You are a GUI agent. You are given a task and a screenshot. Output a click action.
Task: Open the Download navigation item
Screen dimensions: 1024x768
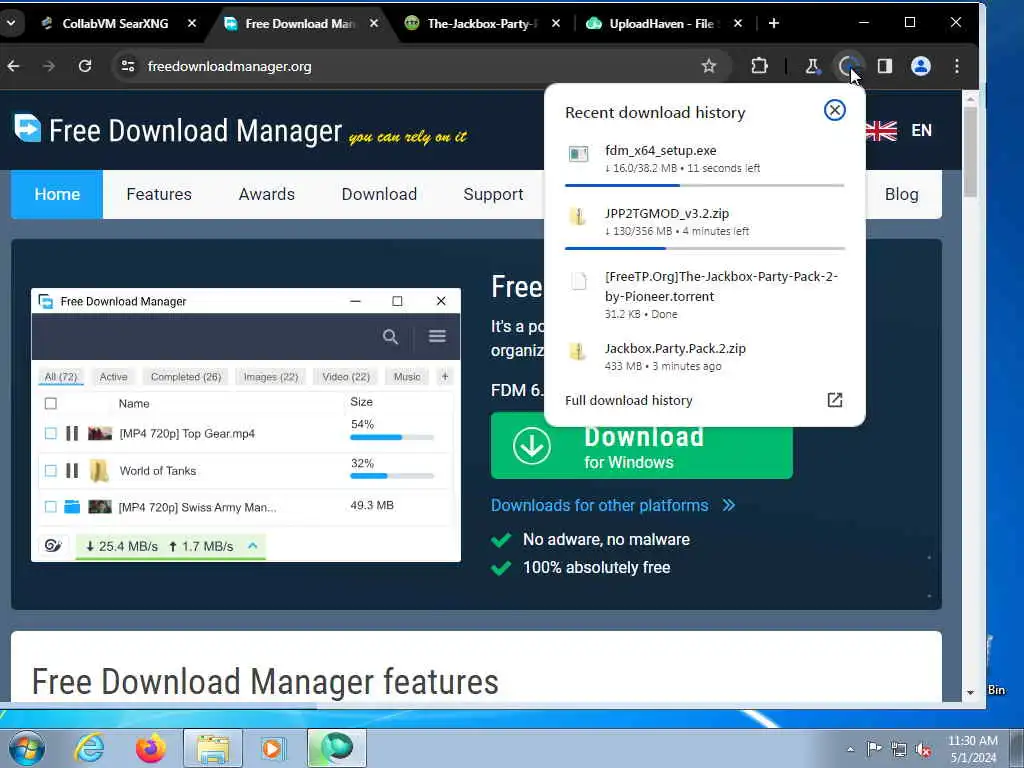tap(379, 194)
